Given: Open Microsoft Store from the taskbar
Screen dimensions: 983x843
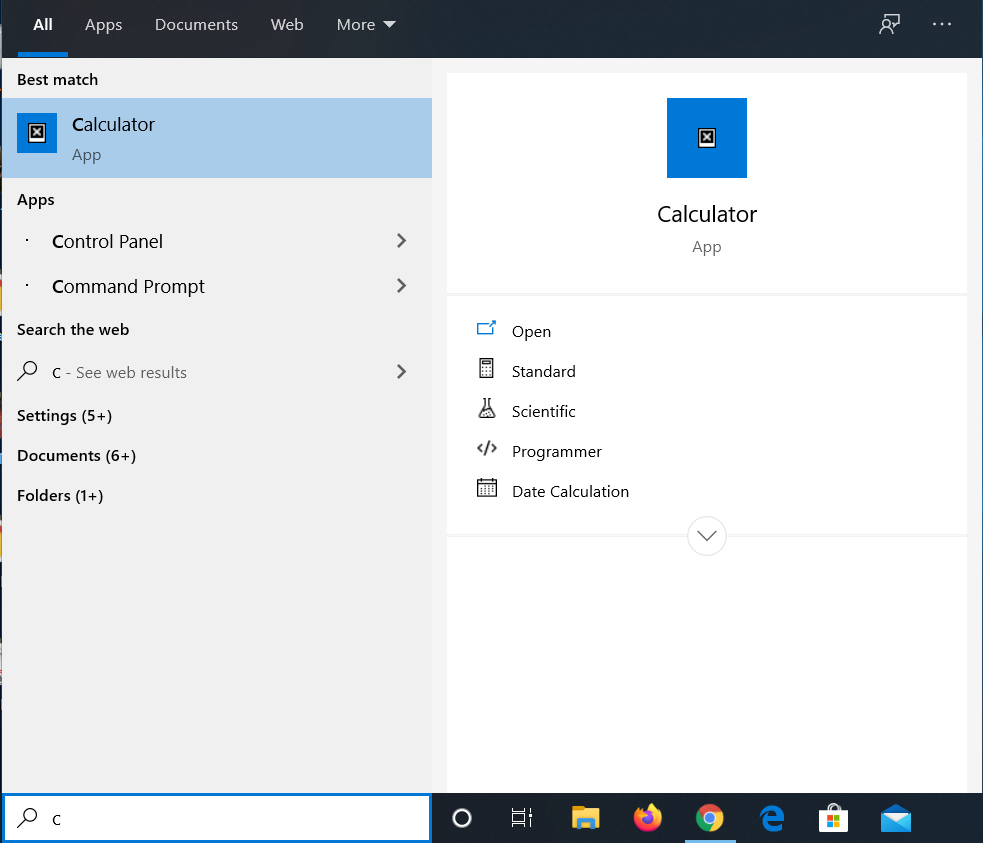Looking at the screenshot, I should click(x=833, y=818).
